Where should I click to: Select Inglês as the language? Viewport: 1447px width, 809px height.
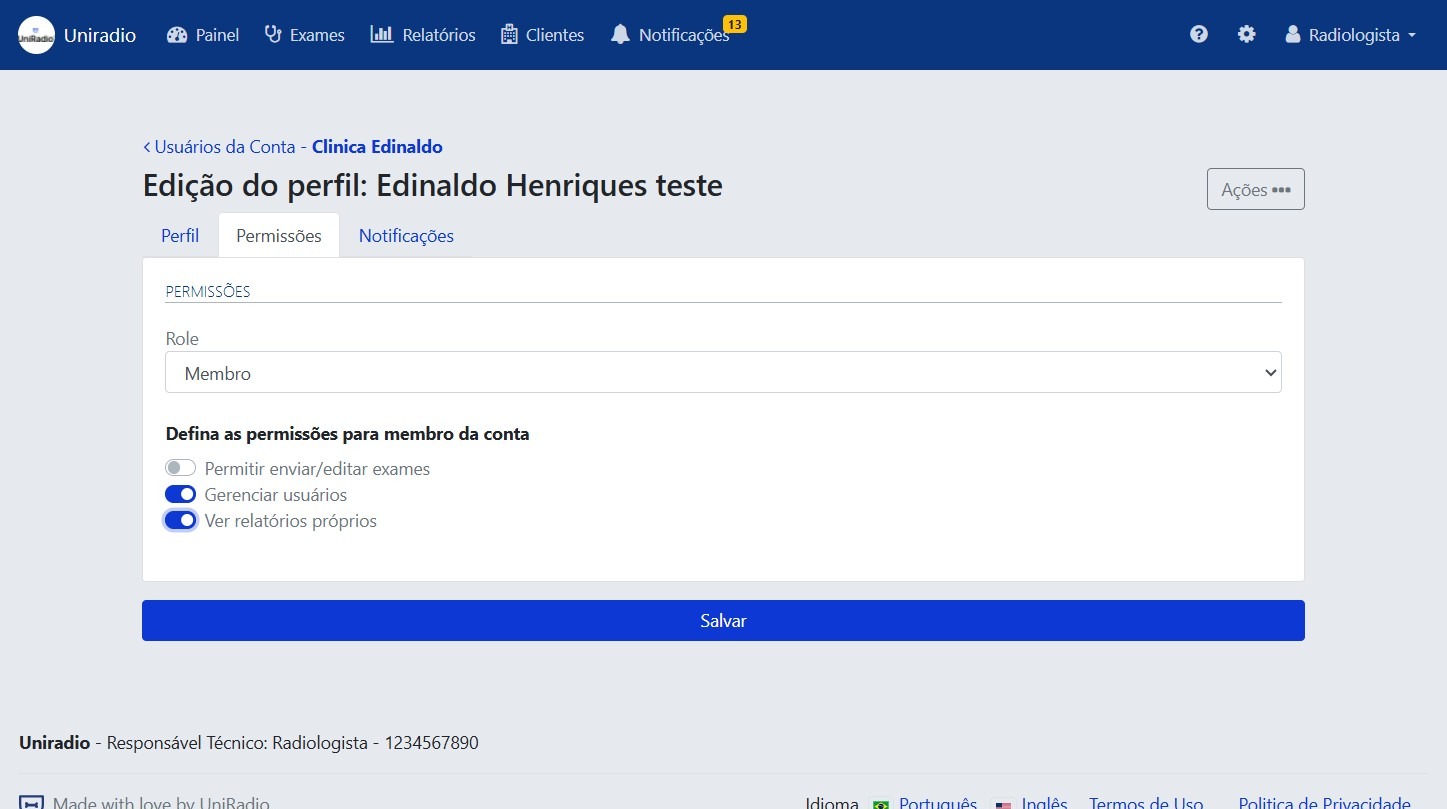coord(1044,801)
